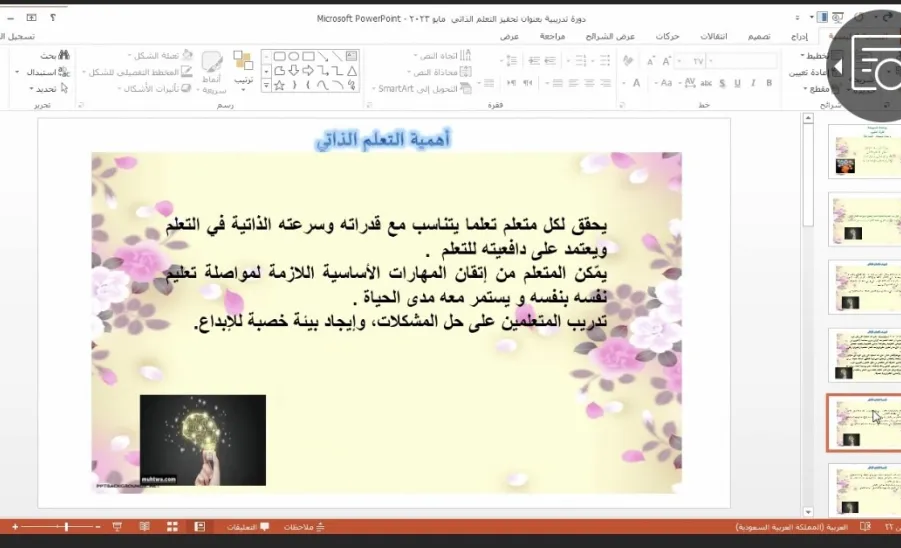
Task: Click the font color A icon
Action: [636, 83]
